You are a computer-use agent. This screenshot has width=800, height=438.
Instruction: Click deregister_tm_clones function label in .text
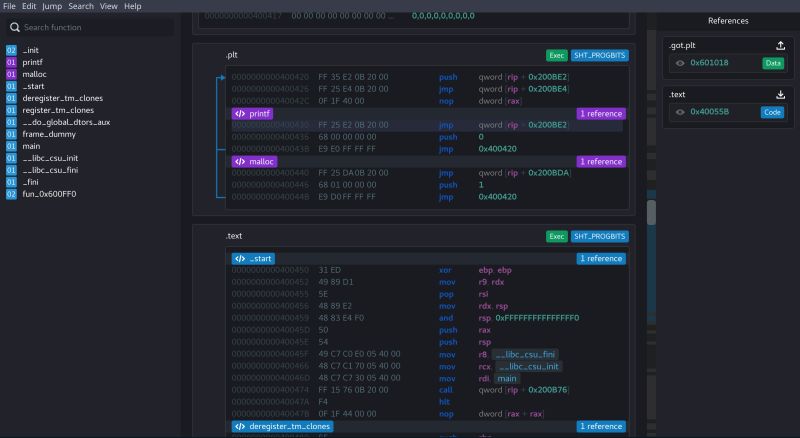282,426
